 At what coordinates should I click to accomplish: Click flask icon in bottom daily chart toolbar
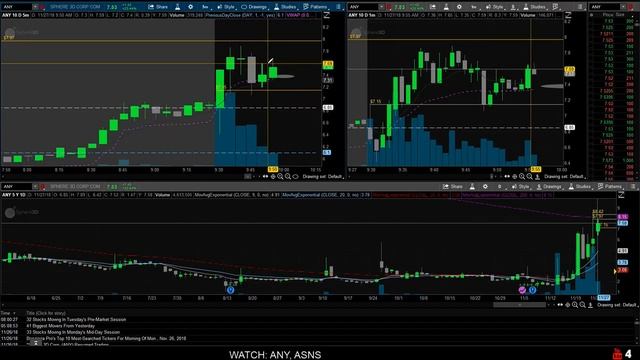tap(472, 187)
